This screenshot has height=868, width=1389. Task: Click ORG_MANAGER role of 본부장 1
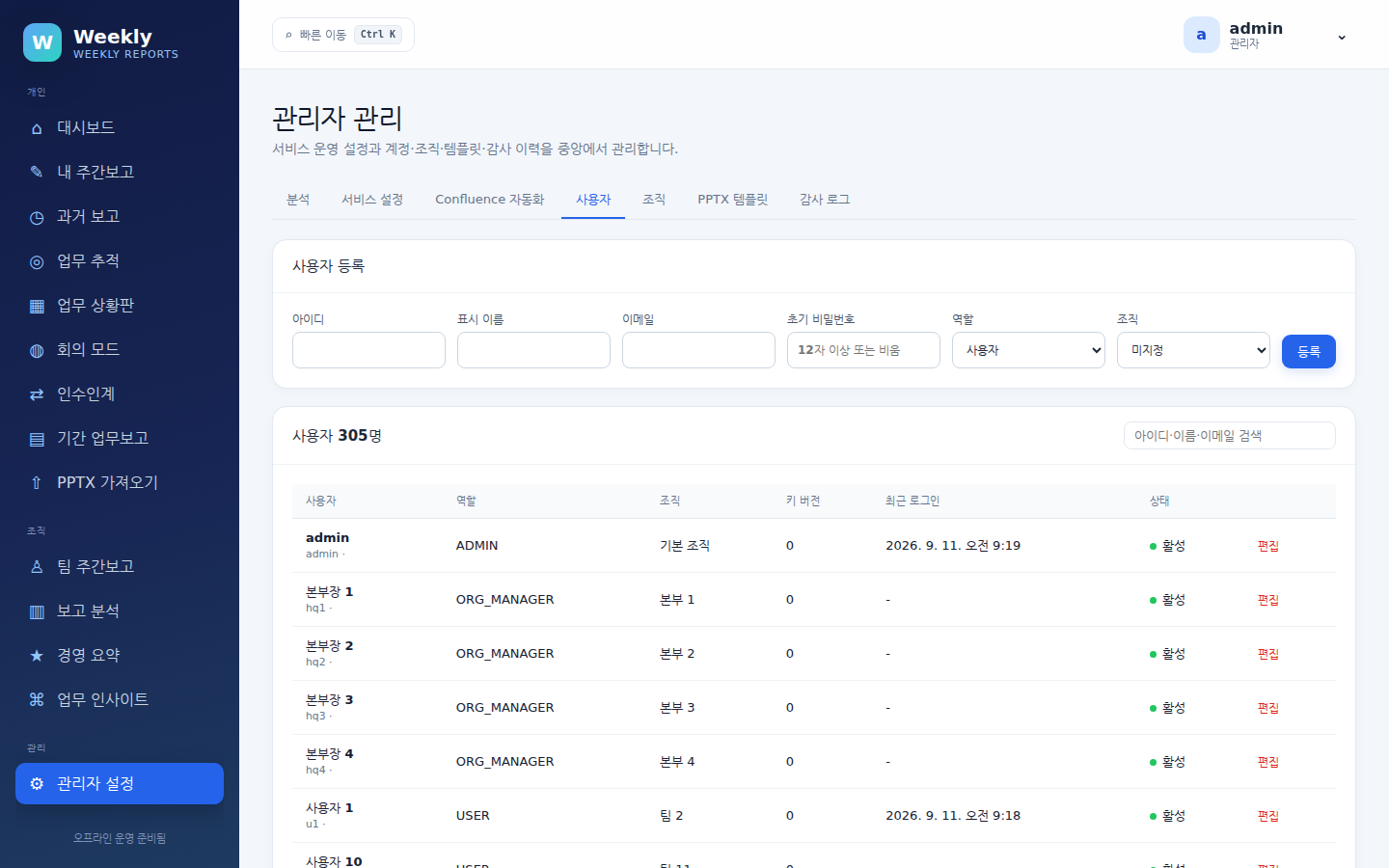pyautogui.click(x=504, y=600)
